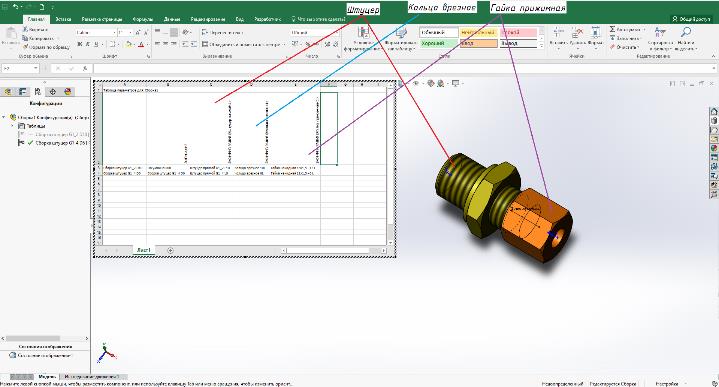Click the Fill (Заполнить) command
The image size is (719, 387).
click(624, 39)
